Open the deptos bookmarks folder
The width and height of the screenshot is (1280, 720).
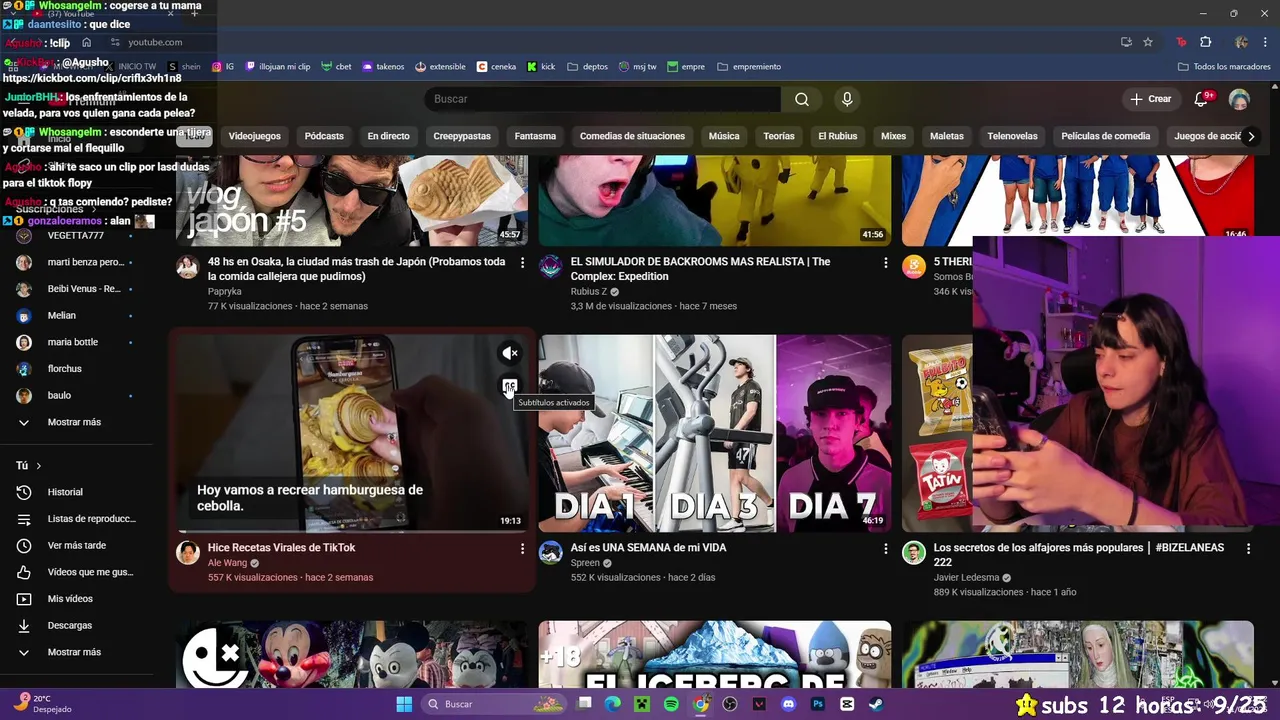[588, 67]
